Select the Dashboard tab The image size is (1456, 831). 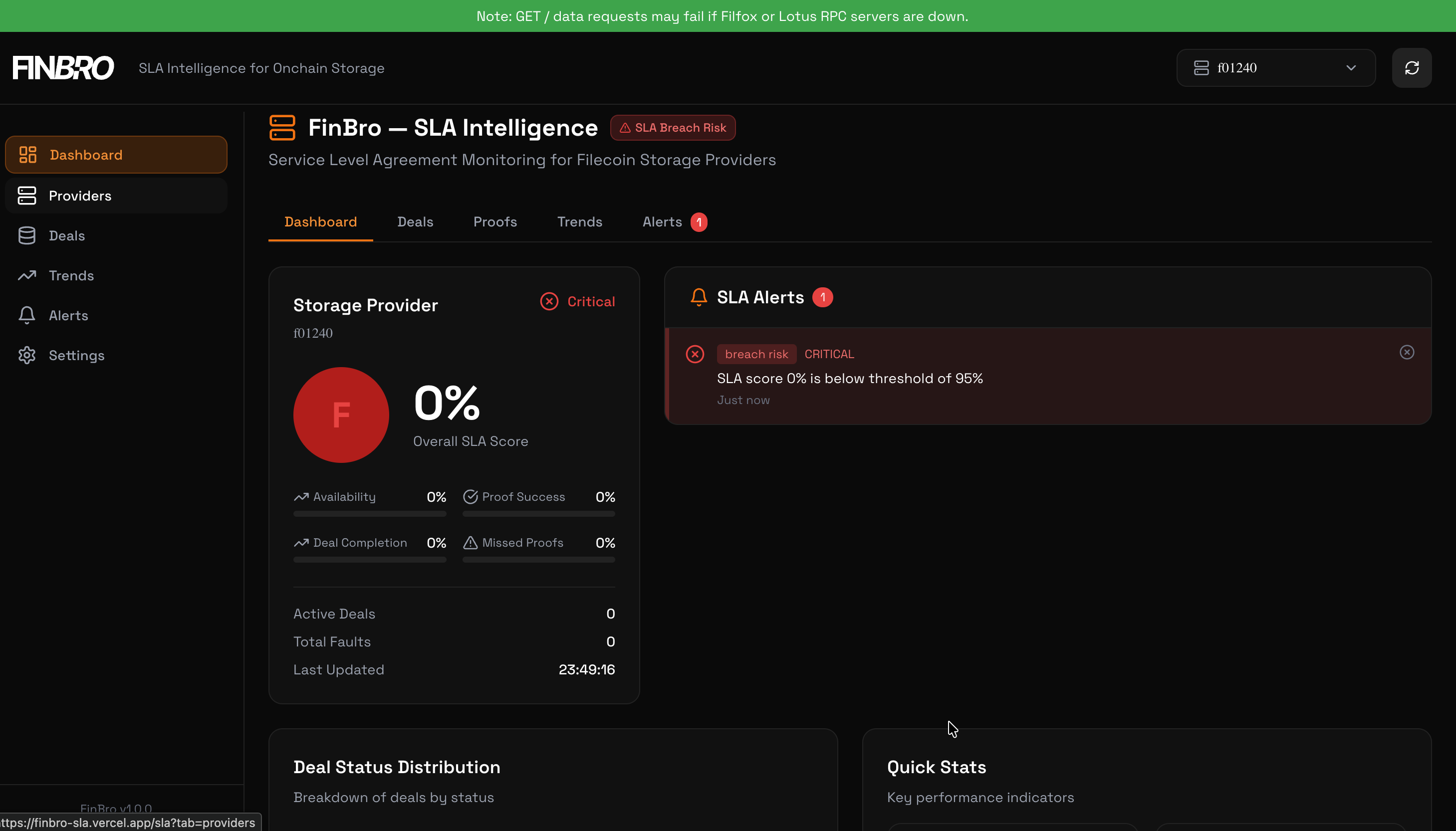[x=320, y=222]
